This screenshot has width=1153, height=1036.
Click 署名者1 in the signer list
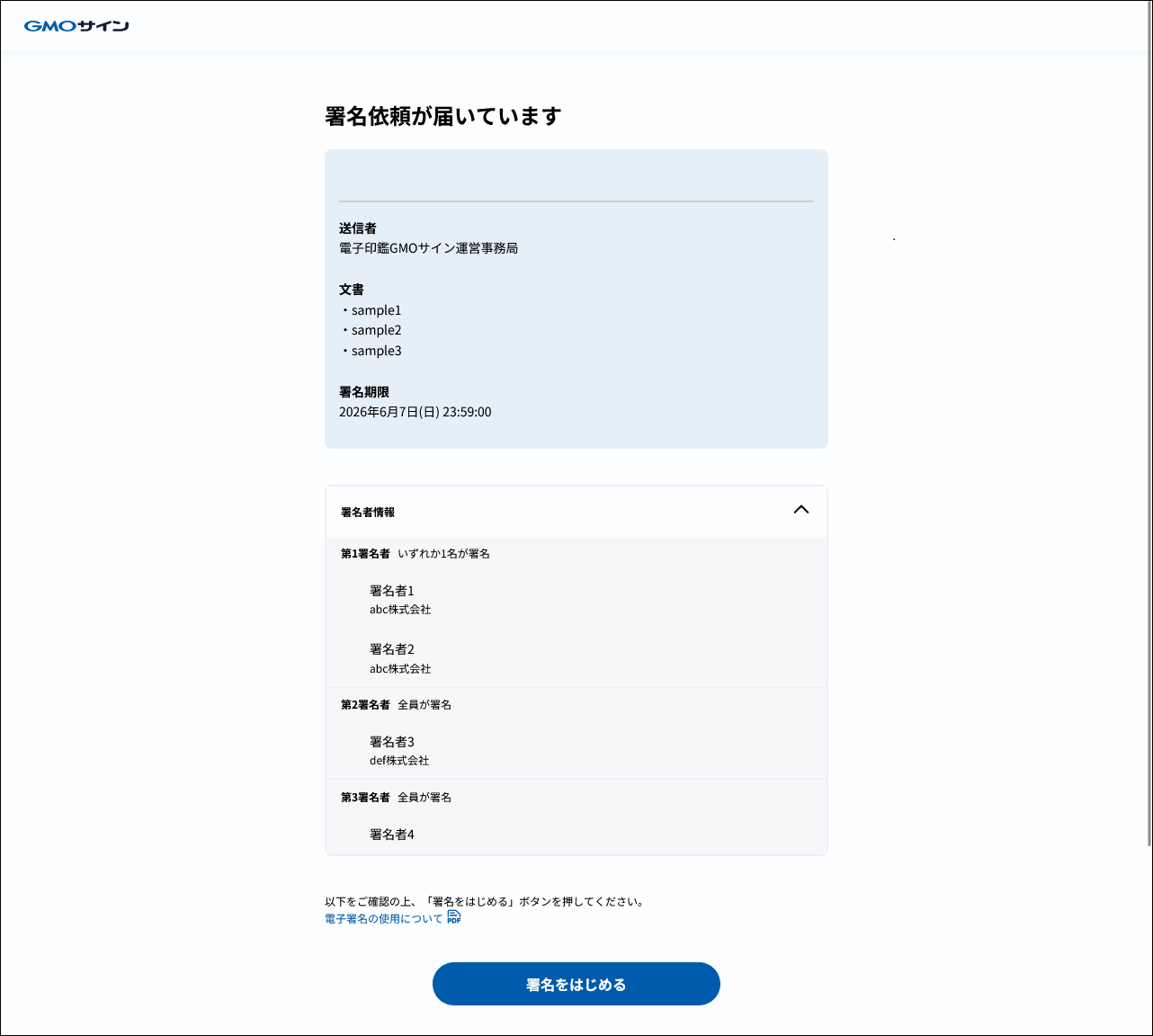coord(392,591)
